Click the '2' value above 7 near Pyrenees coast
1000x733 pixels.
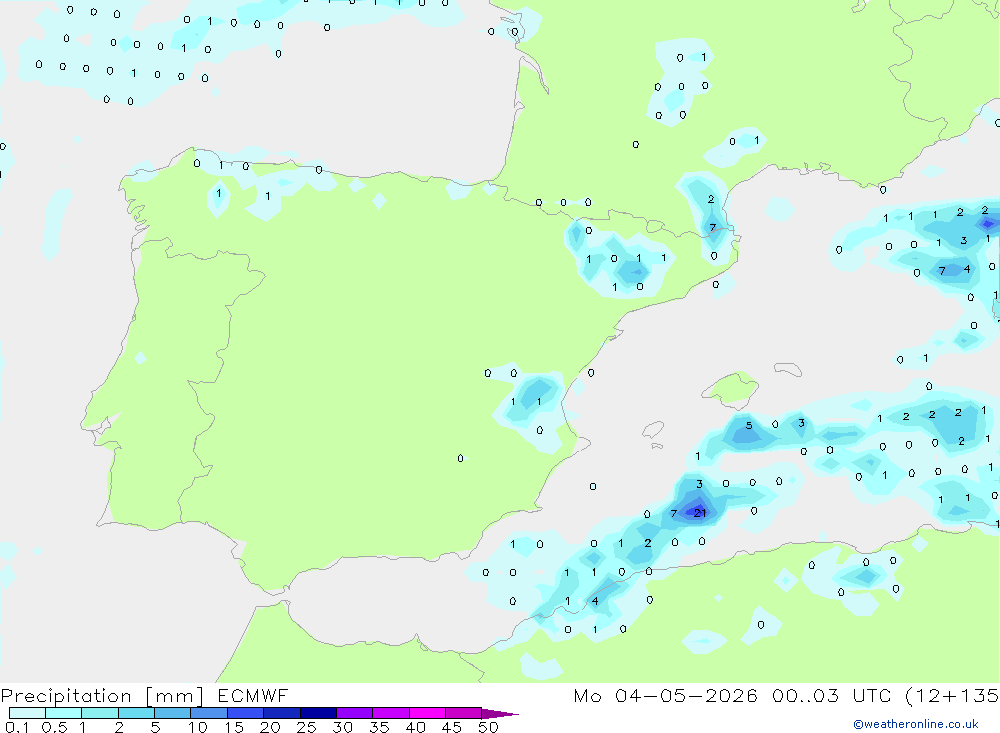click(711, 200)
